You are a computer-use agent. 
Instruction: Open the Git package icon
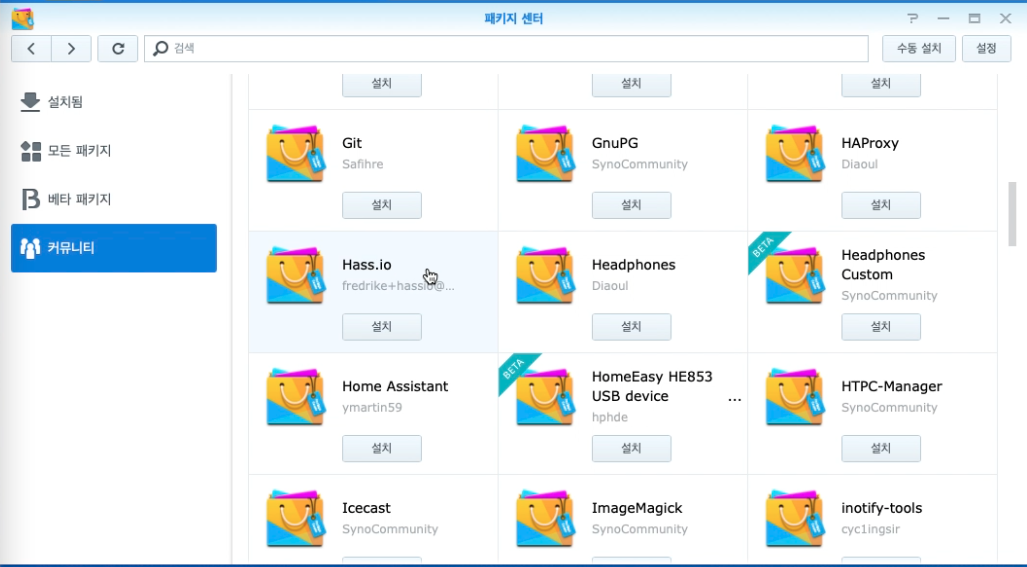pyautogui.click(x=295, y=154)
